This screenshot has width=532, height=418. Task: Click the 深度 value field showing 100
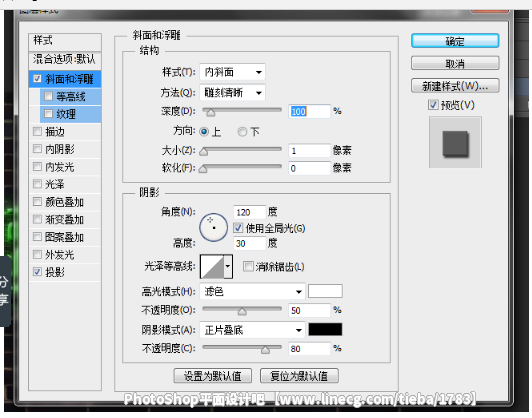click(309, 111)
